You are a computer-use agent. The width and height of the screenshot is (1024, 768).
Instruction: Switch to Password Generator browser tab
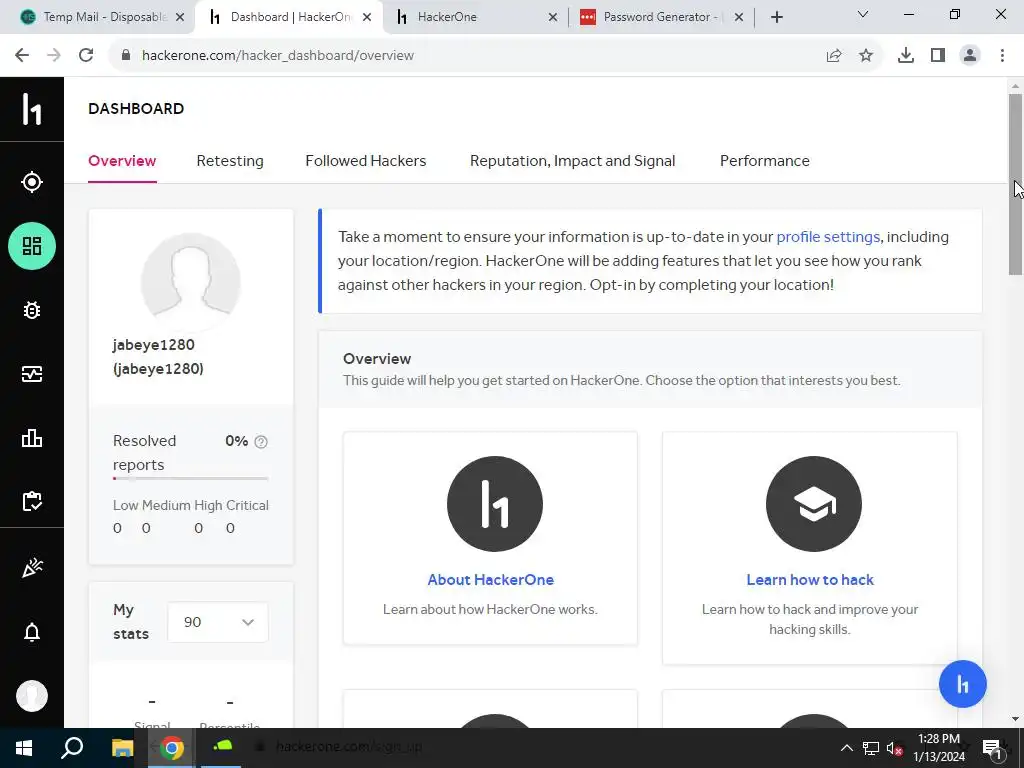tap(661, 17)
